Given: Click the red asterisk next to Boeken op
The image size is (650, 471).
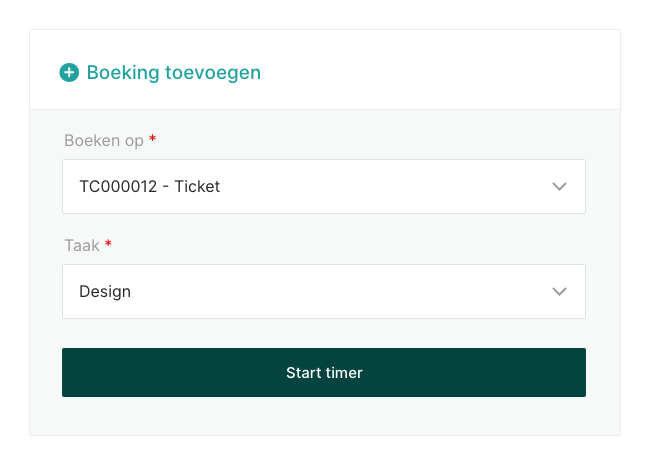Looking at the screenshot, I should pyautogui.click(x=153, y=139).
